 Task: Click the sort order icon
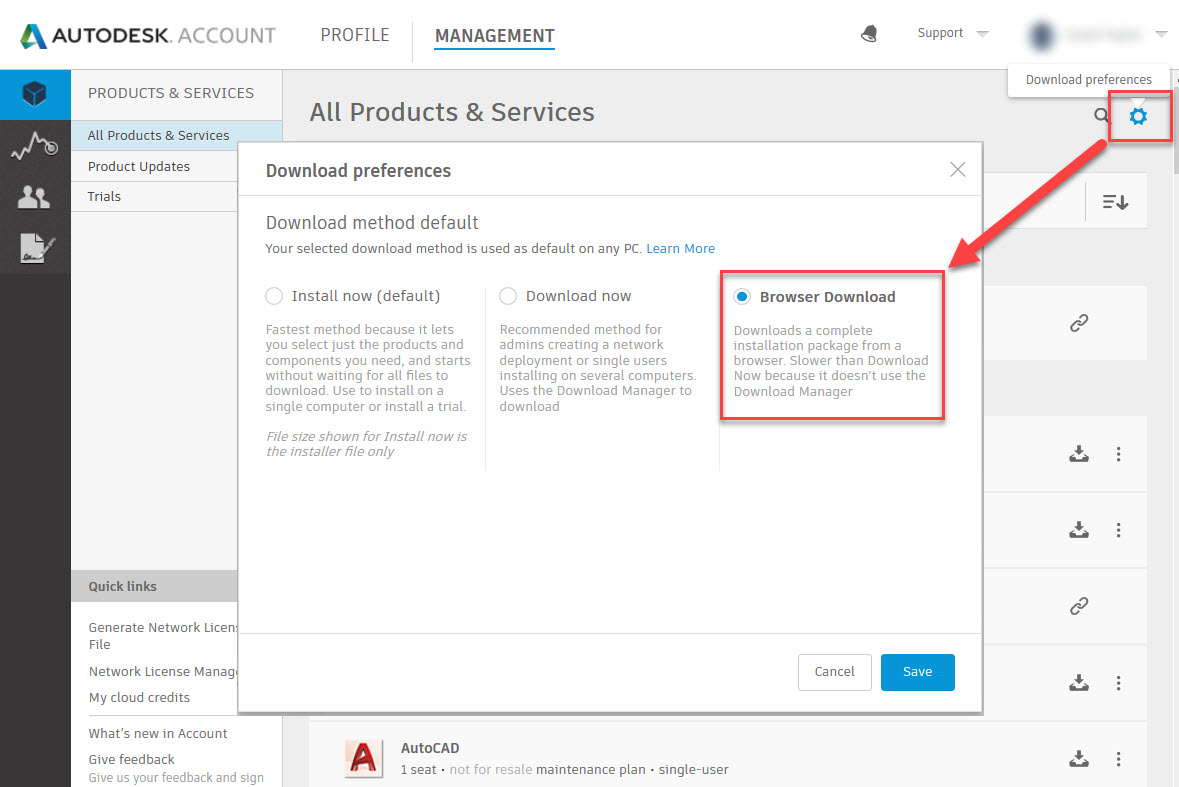pyautogui.click(x=1115, y=201)
